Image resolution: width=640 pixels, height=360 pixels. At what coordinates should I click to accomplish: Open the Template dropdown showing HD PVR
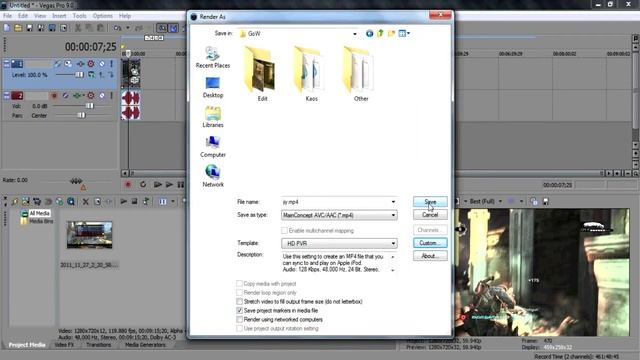pyautogui.click(x=393, y=243)
